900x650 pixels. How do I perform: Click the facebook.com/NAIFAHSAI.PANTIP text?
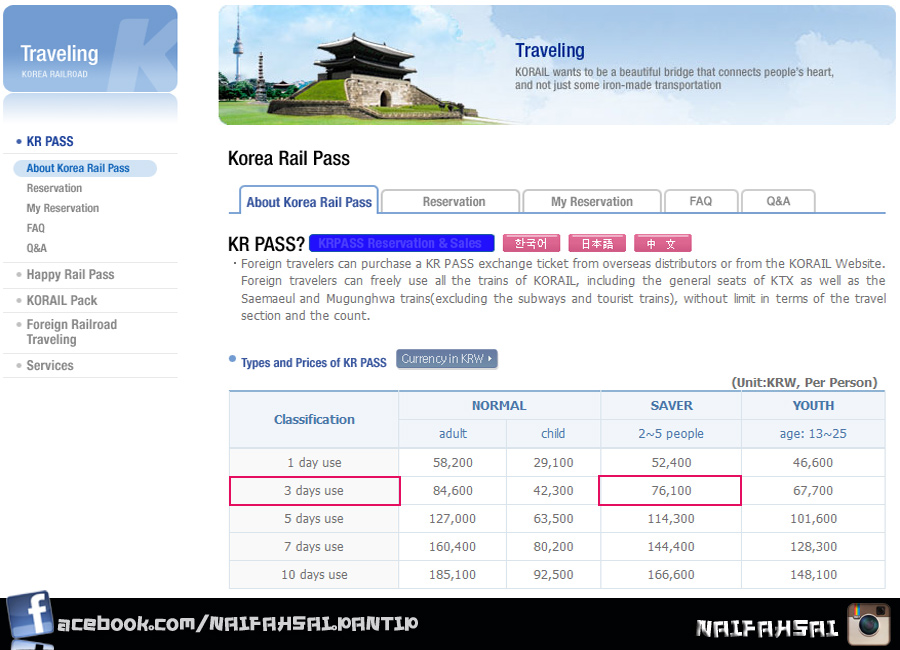click(238, 624)
